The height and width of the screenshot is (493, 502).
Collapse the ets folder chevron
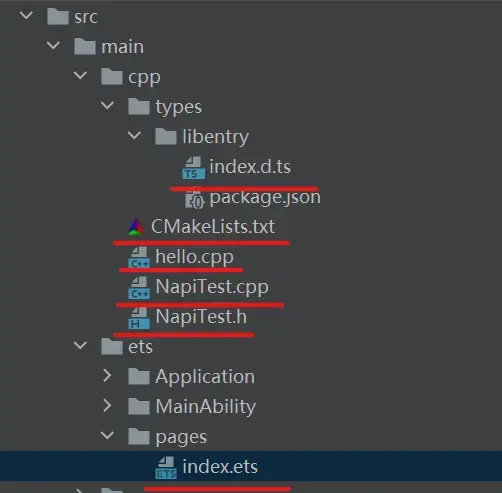pyautogui.click(x=80, y=346)
